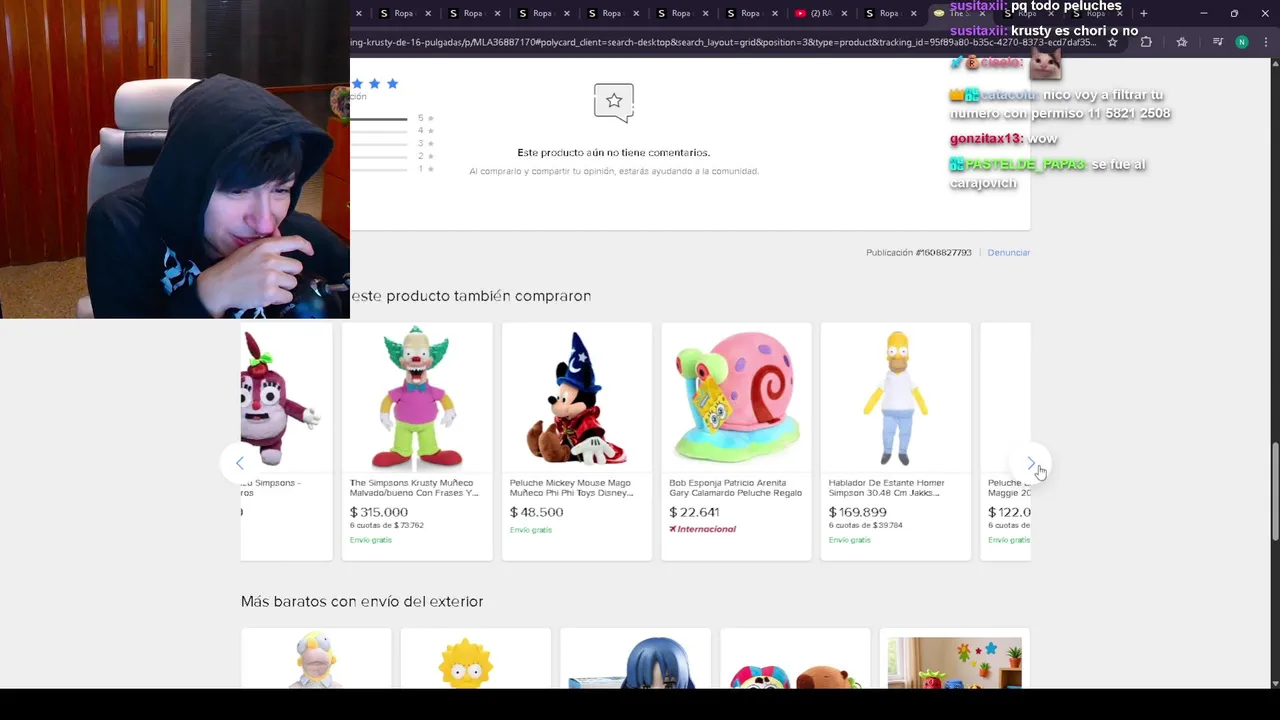
Task: Click title Hablador De Estante Homer Simpson
Action: (x=886, y=488)
